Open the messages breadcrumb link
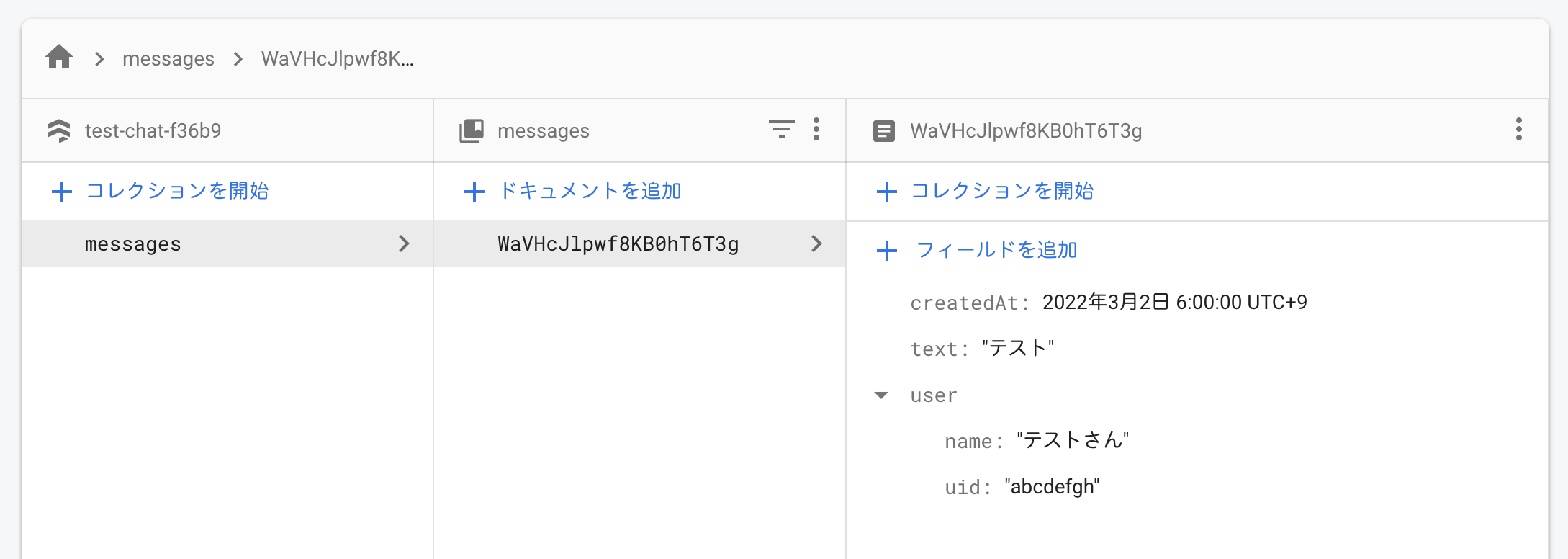This screenshot has height=559, width=1568. [168, 58]
